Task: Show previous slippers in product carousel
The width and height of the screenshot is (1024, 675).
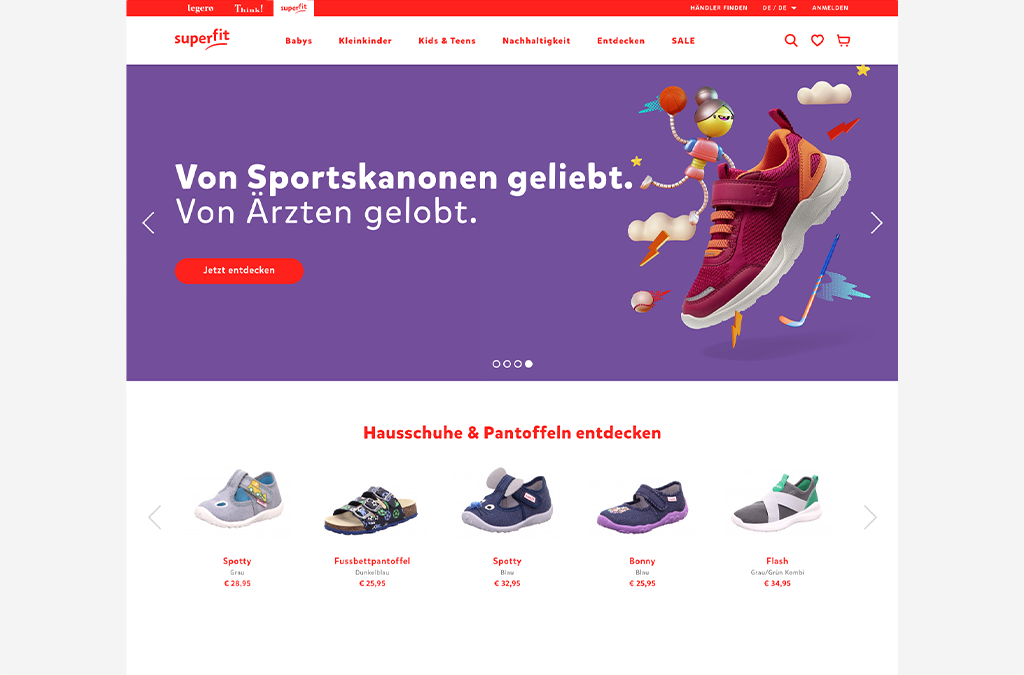Action: click(x=155, y=517)
